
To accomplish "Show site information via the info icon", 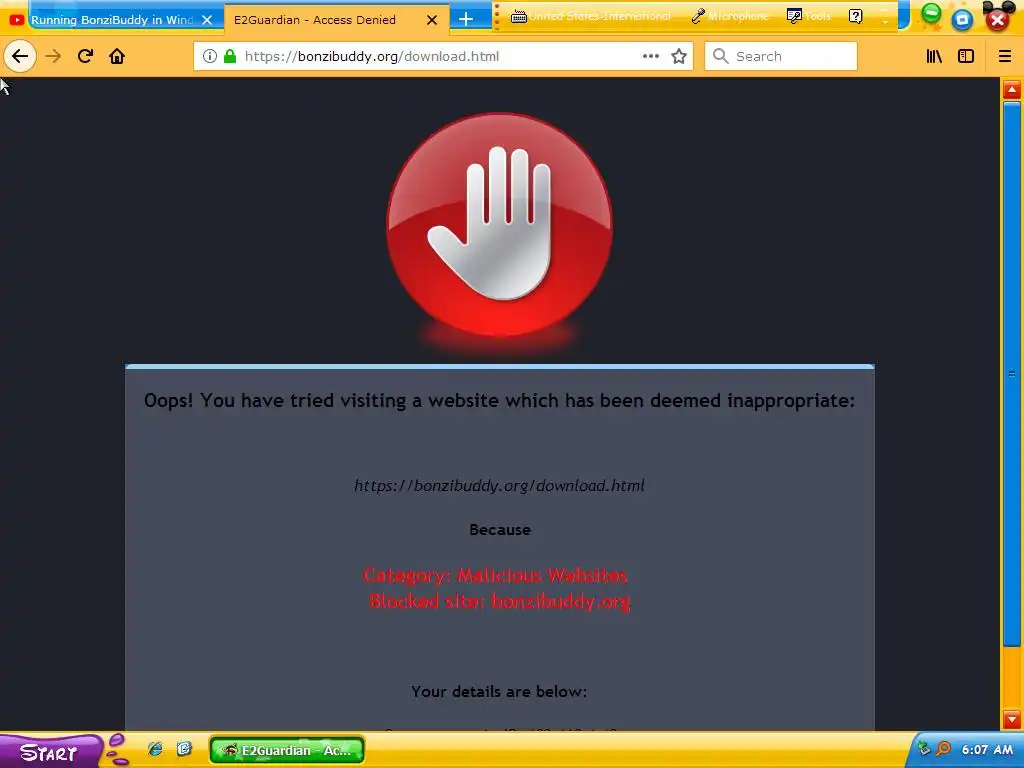I will pos(210,56).
